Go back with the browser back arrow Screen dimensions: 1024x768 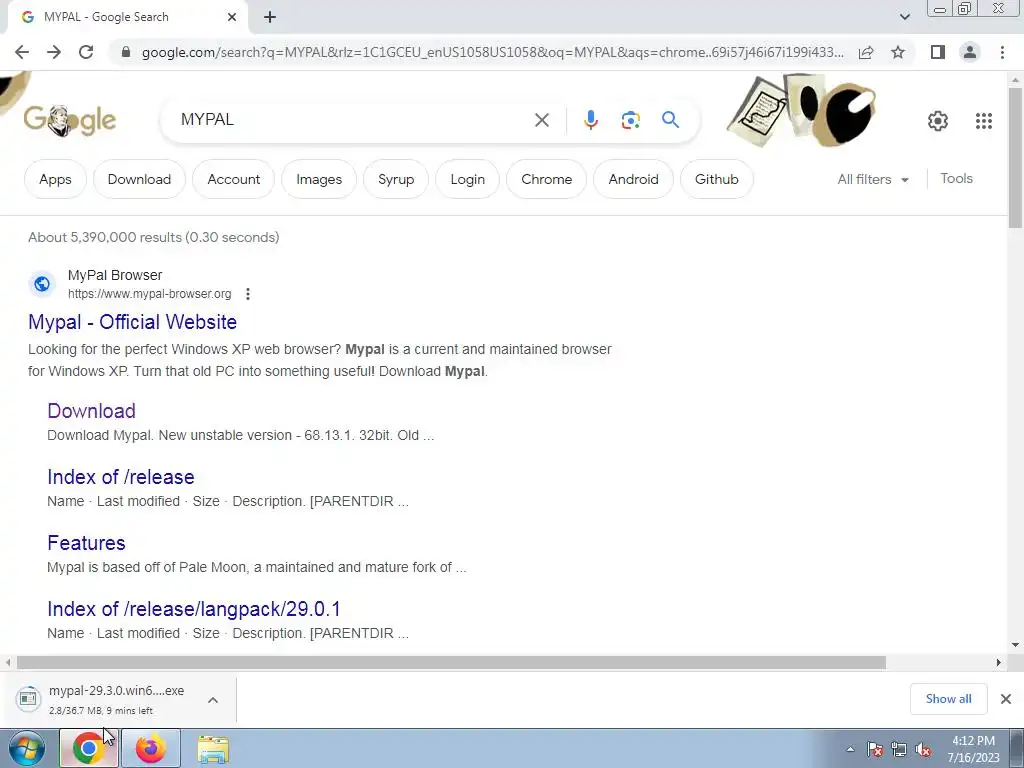pyautogui.click(x=22, y=52)
